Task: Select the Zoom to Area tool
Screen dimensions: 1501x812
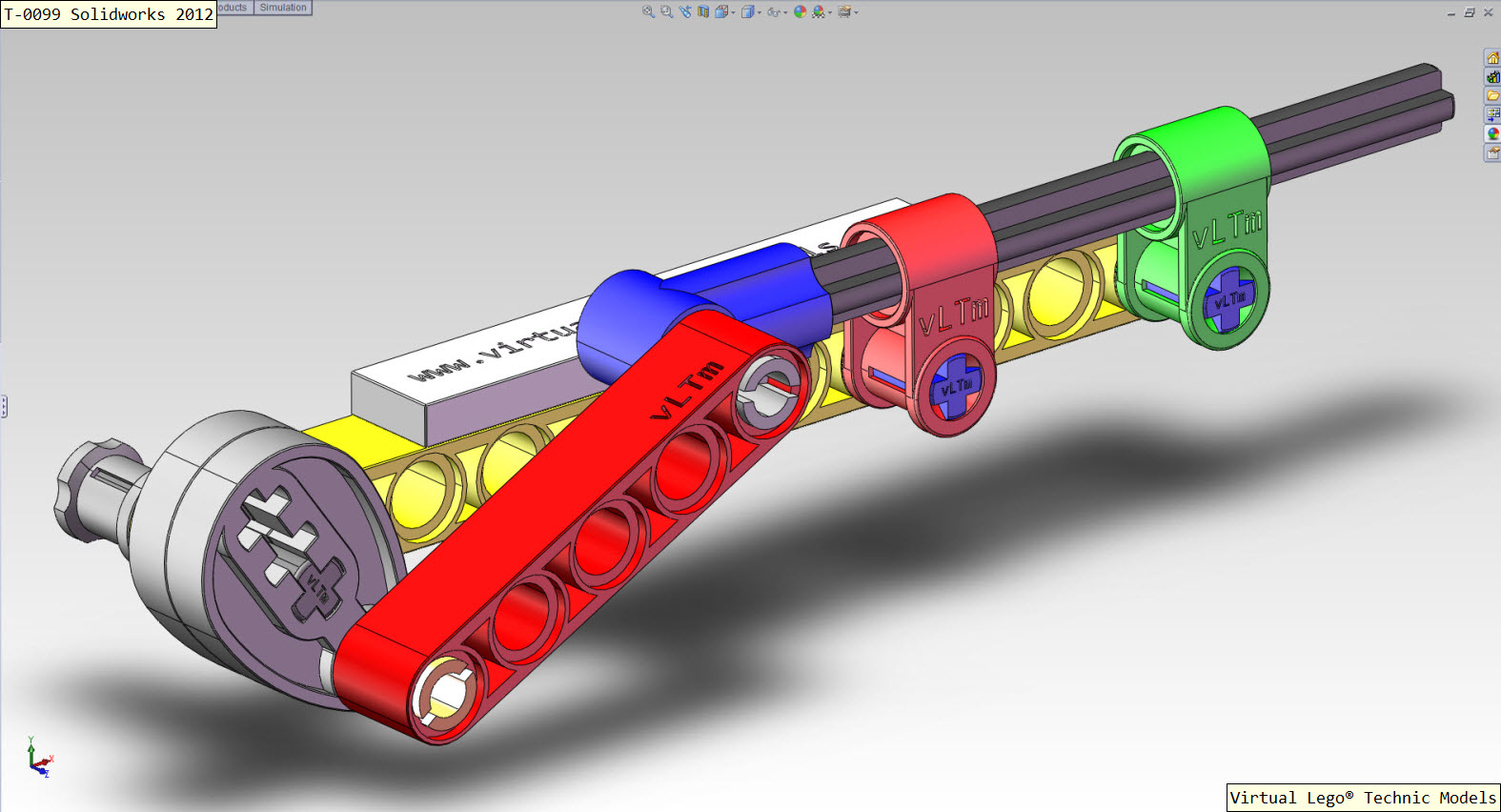Action: click(667, 11)
